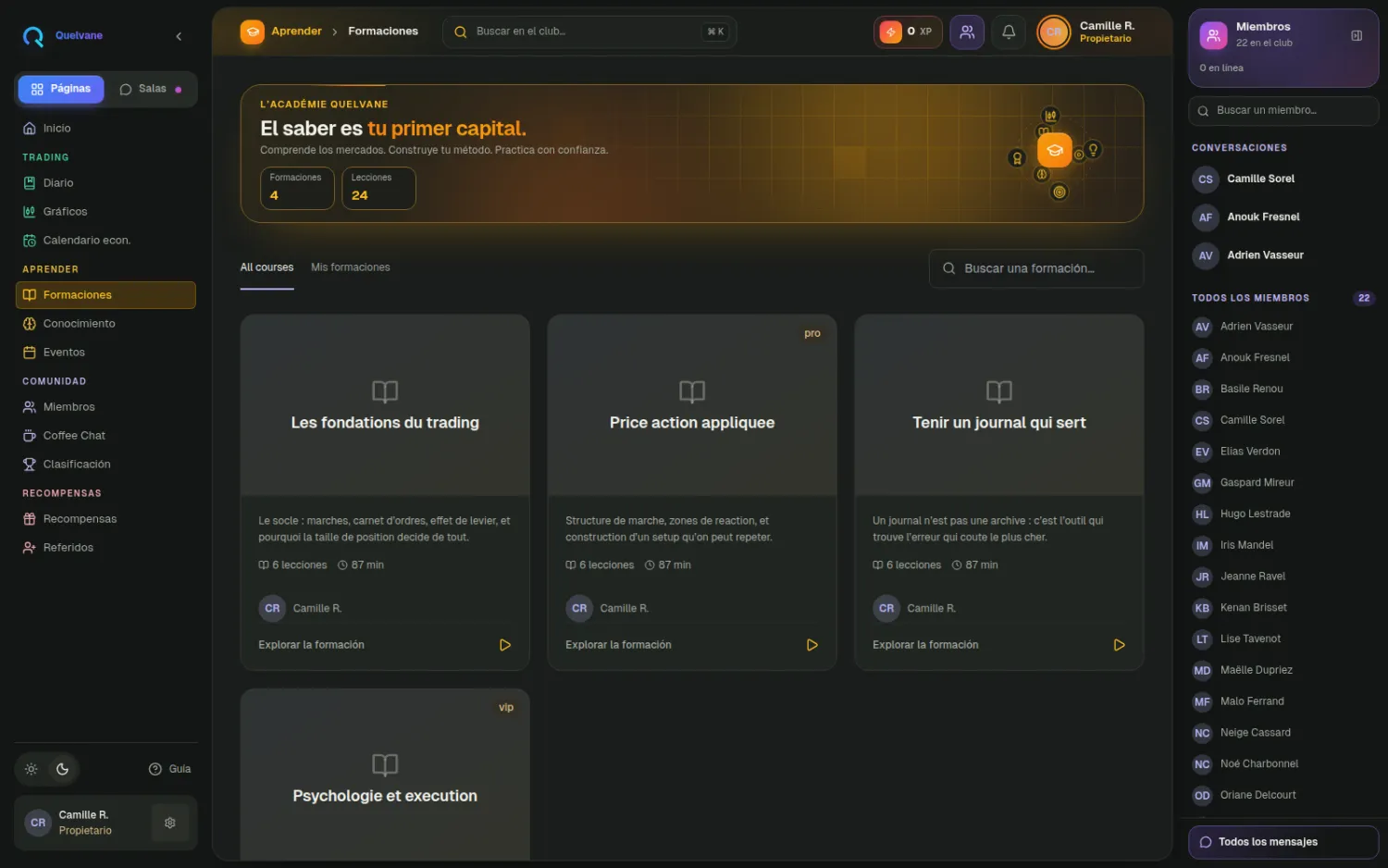Viewport: 1388px width, 868px height.
Task: Open Todos los mensajes button
Action: point(1283,842)
